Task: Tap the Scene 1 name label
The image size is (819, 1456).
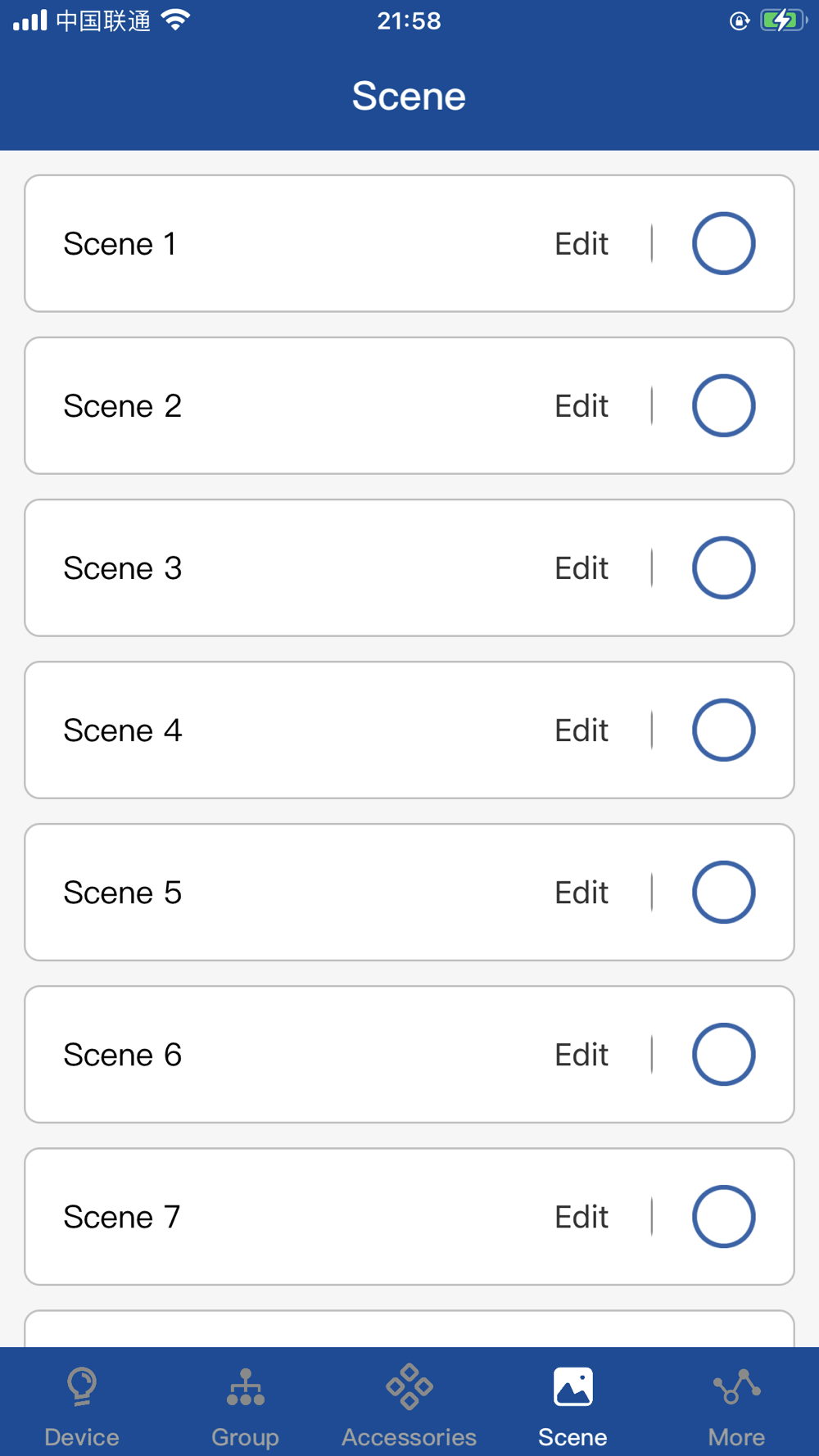Action: (x=120, y=244)
